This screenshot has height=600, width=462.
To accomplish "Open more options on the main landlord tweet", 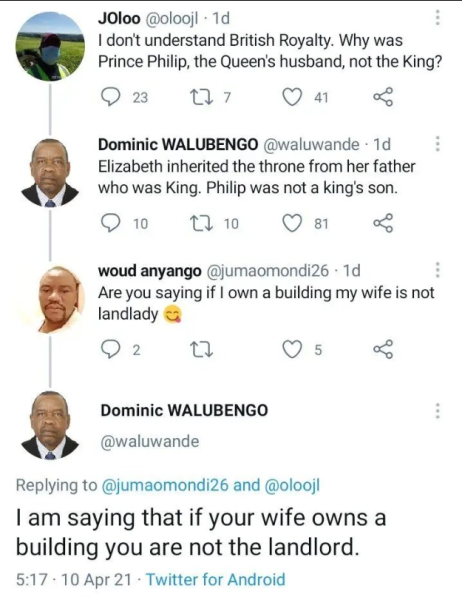I will (438, 411).
